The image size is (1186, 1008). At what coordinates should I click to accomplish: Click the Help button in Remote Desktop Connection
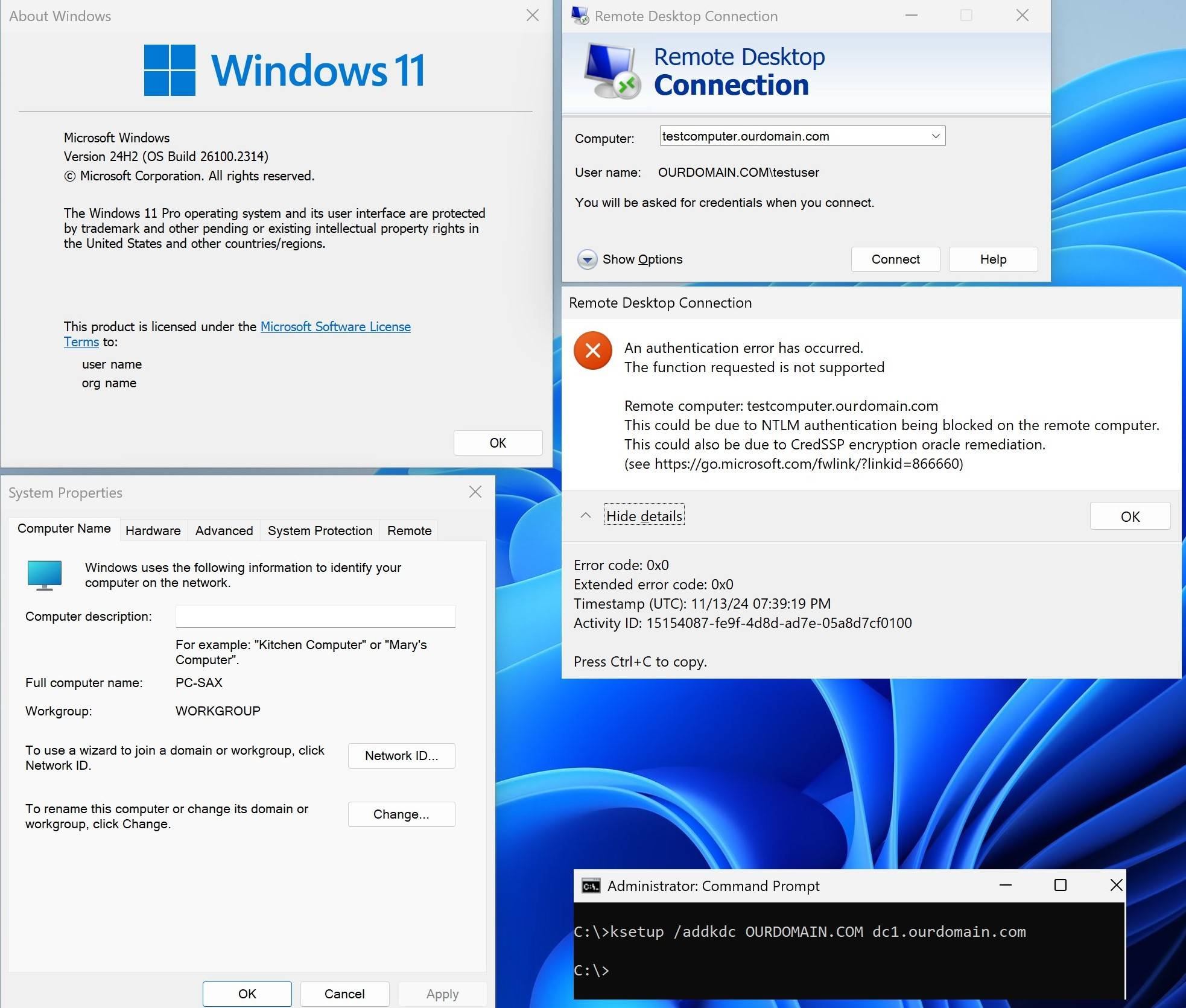[993, 259]
